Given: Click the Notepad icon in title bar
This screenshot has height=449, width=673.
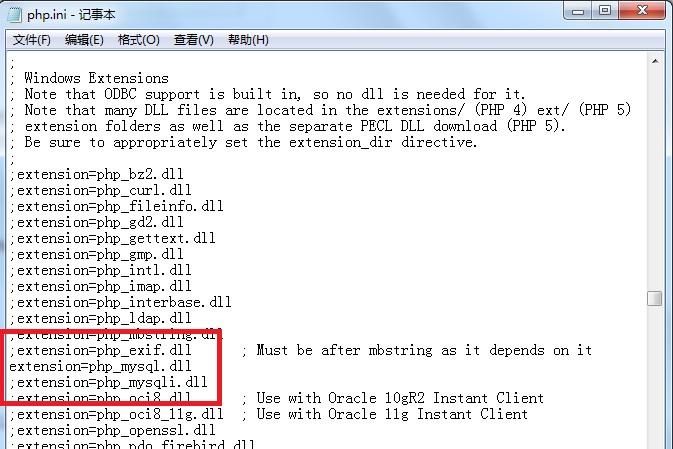Looking at the screenshot, I should pyautogui.click(x=14, y=14).
